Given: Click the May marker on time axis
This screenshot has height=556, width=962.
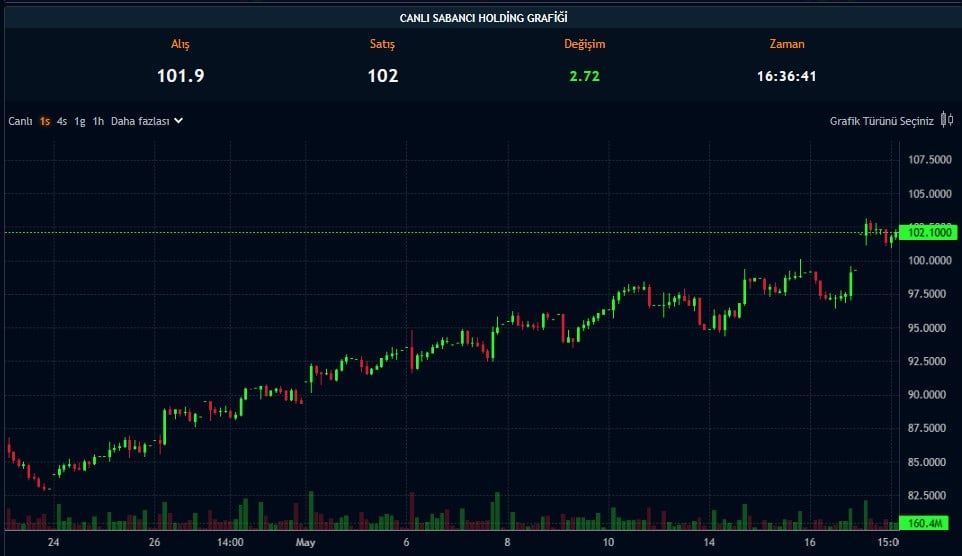Looking at the screenshot, I should pyautogui.click(x=306, y=543).
